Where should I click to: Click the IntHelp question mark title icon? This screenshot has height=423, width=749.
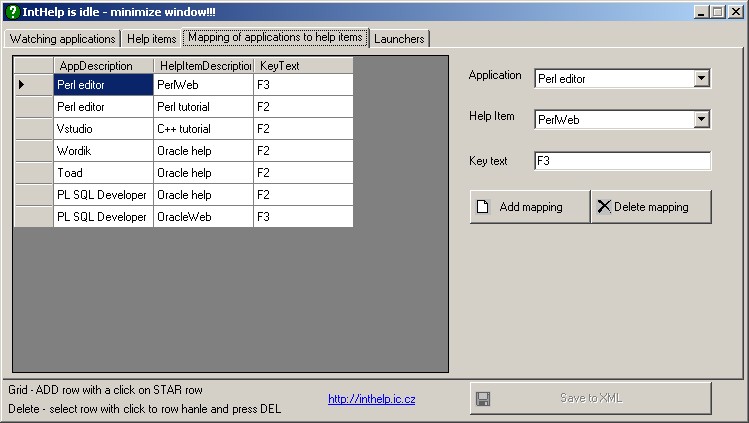(x=12, y=12)
